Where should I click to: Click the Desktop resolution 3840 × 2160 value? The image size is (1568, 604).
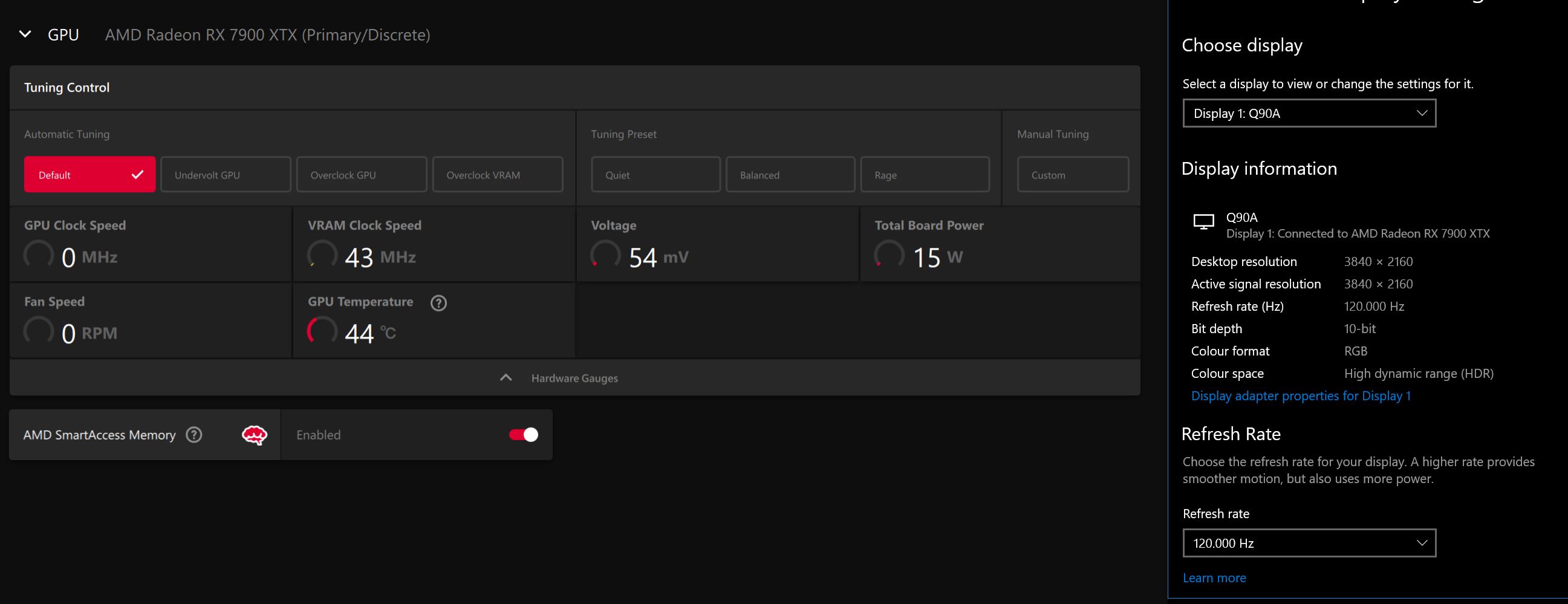point(1378,262)
